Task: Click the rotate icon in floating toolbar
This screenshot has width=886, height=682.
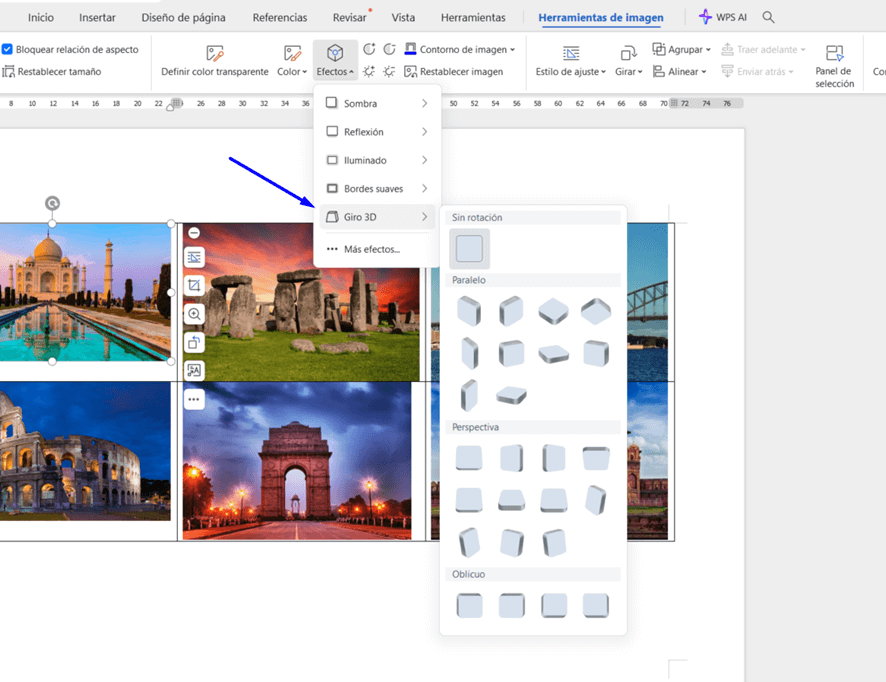Action: 194,342
